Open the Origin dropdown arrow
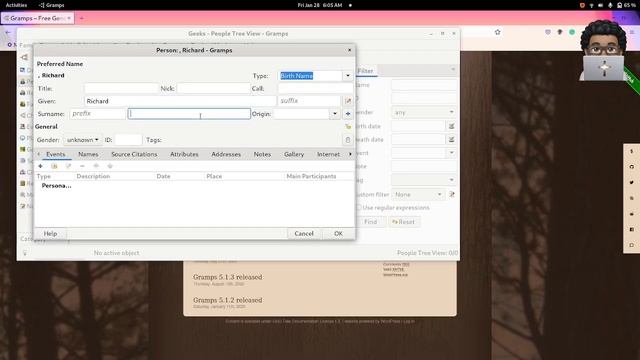The height and width of the screenshot is (360, 640). pyautogui.click(x=335, y=114)
